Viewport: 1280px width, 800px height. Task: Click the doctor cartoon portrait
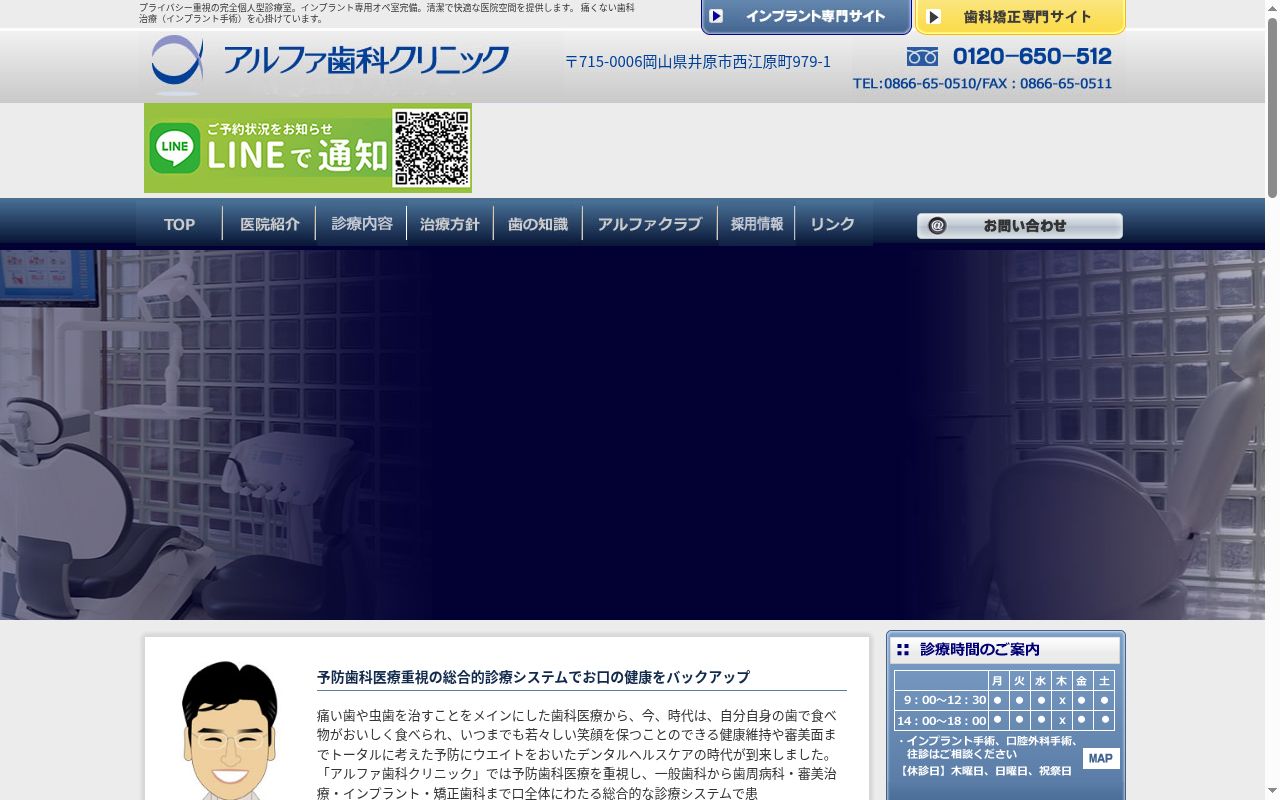coord(230,730)
